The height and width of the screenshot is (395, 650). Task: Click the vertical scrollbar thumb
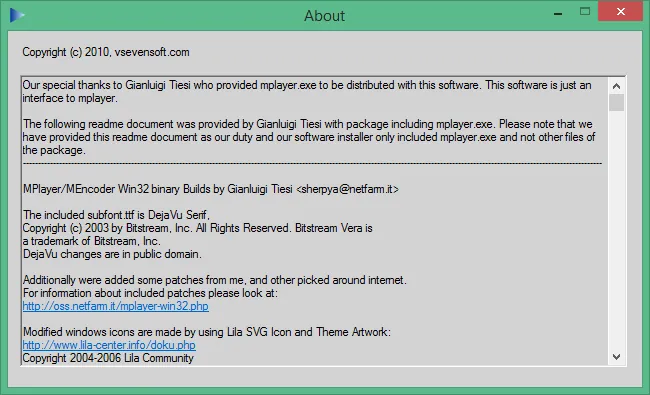click(616, 102)
